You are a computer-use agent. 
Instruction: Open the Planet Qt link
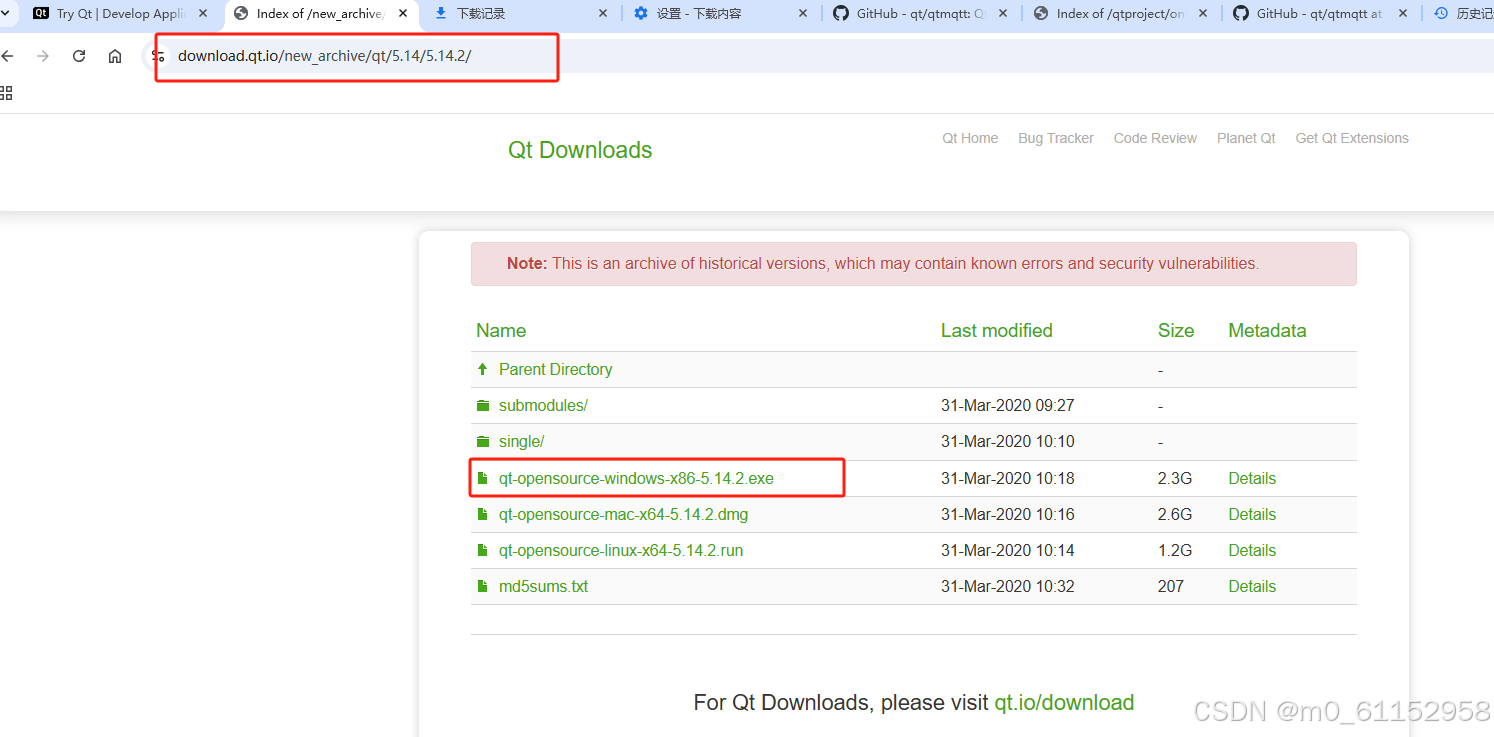[1245, 138]
